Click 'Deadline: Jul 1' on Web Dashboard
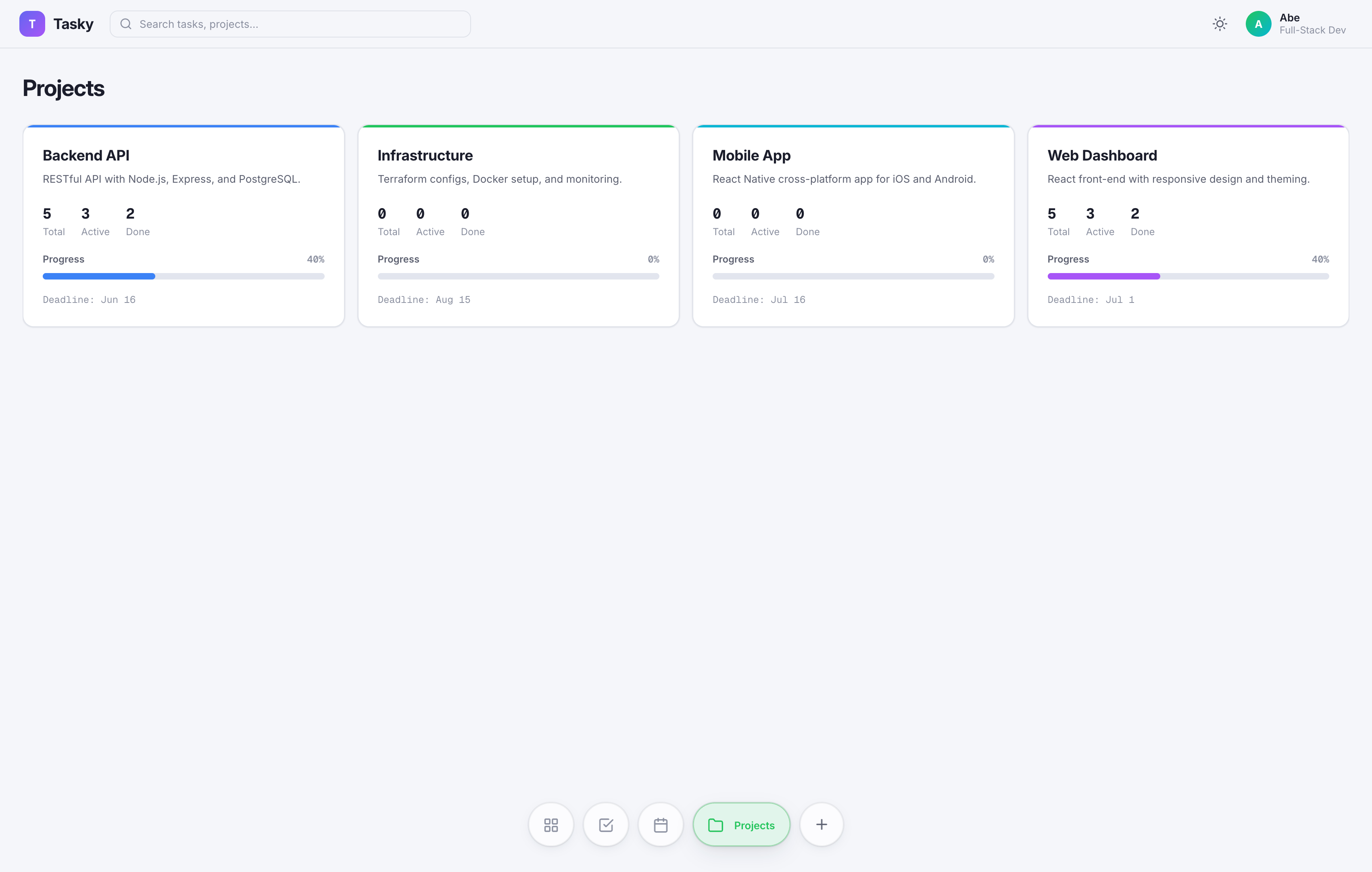 (1091, 300)
